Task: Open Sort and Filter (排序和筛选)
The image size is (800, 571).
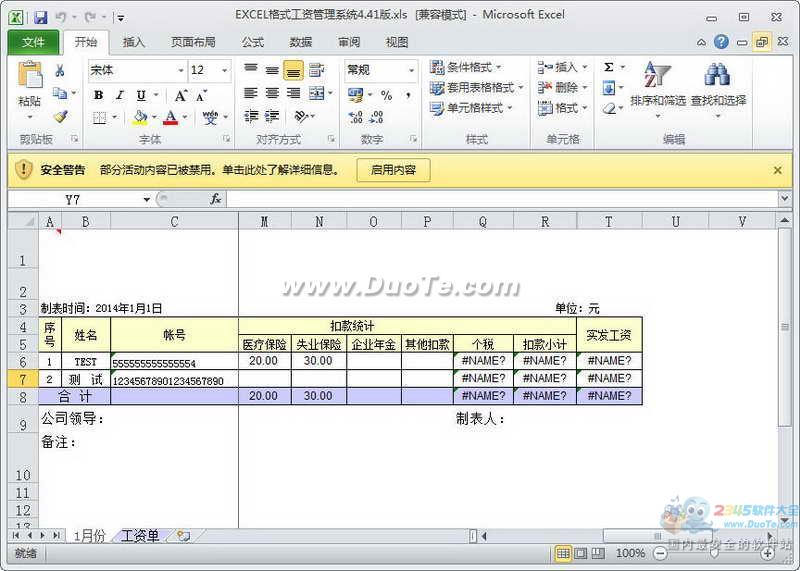Action: click(x=658, y=90)
